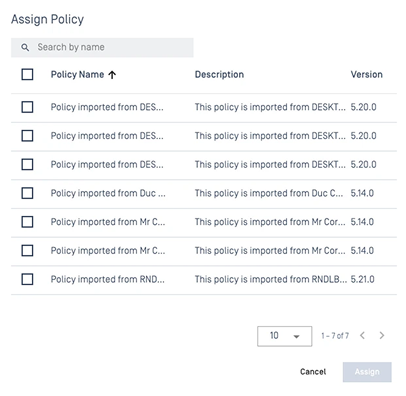The width and height of the screenshot is (406, 396).
Task: Click the Assign button
Action: pos(367,372)
